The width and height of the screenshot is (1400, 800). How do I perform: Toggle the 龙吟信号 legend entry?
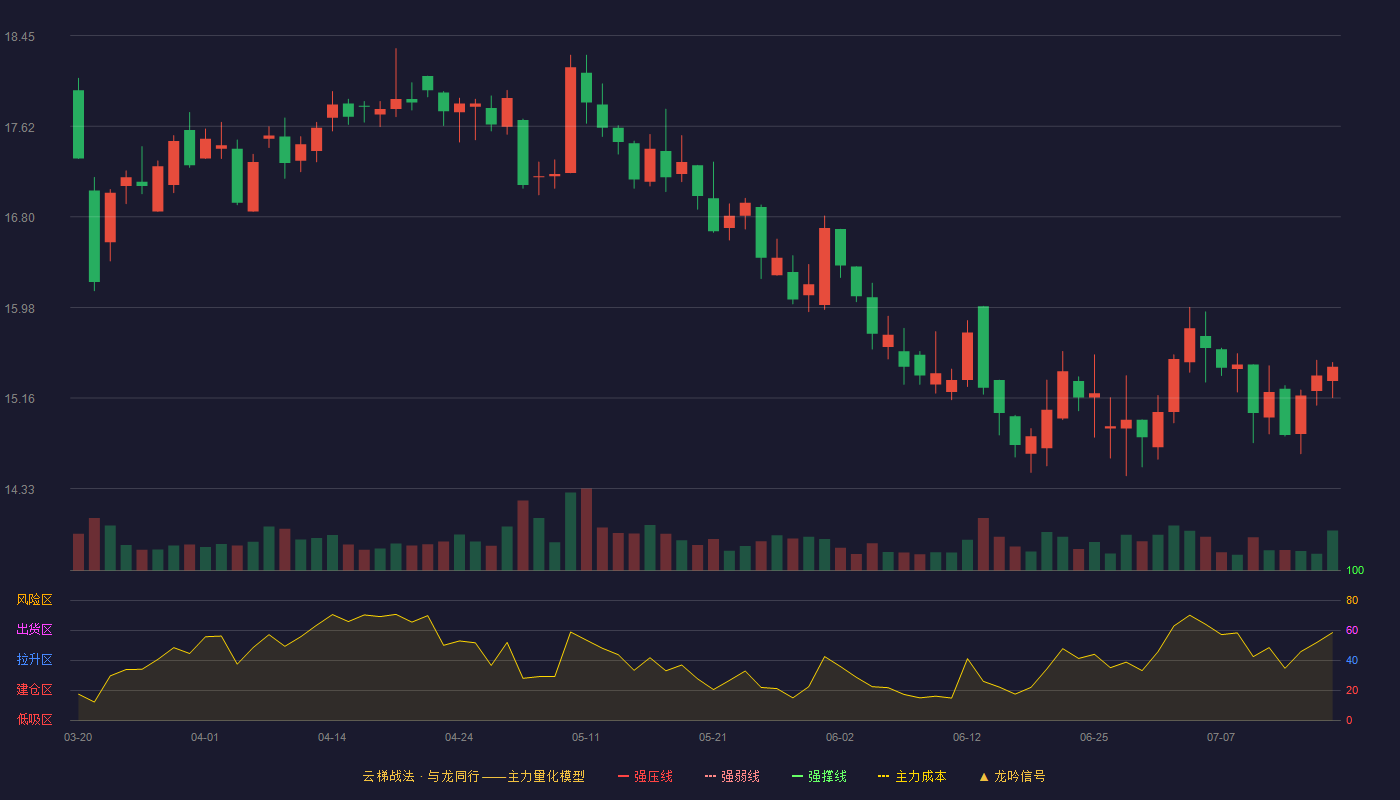pyautogui.click(x=1012, y=776)
